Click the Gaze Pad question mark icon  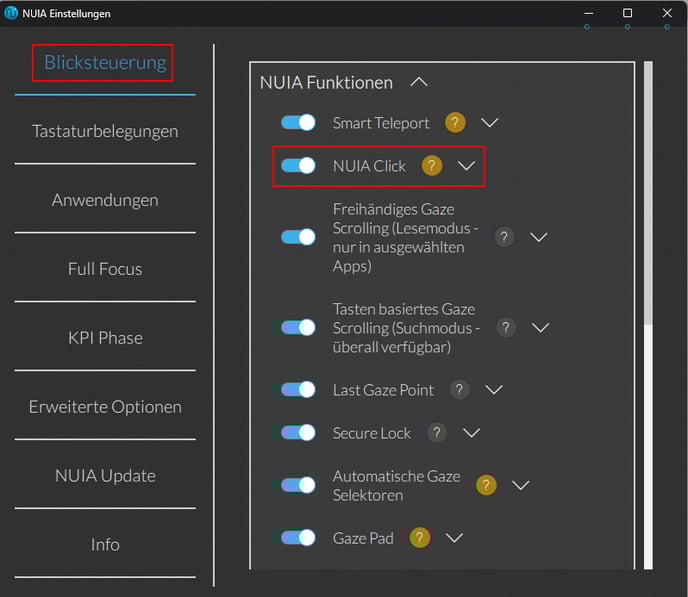click(x=419, y=538)
